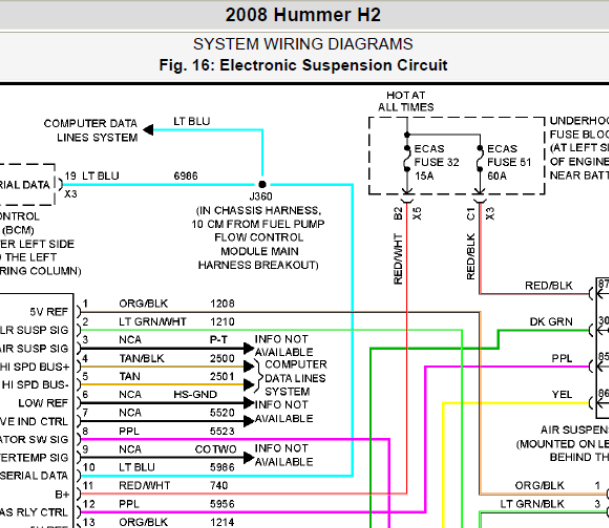Click circuit number '1208'
The image size is (609, 528).
222,303
